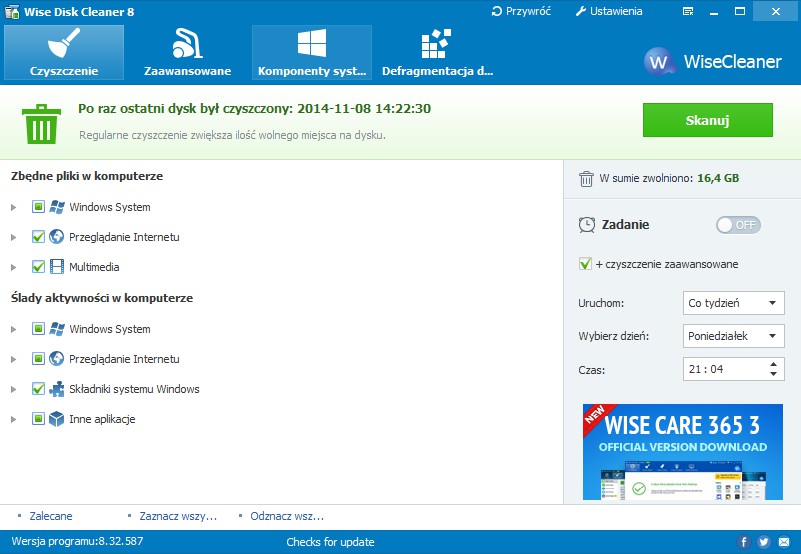
Task: Toggle the Inne aplikacje checkbox
Action: [x=38, y=419]
